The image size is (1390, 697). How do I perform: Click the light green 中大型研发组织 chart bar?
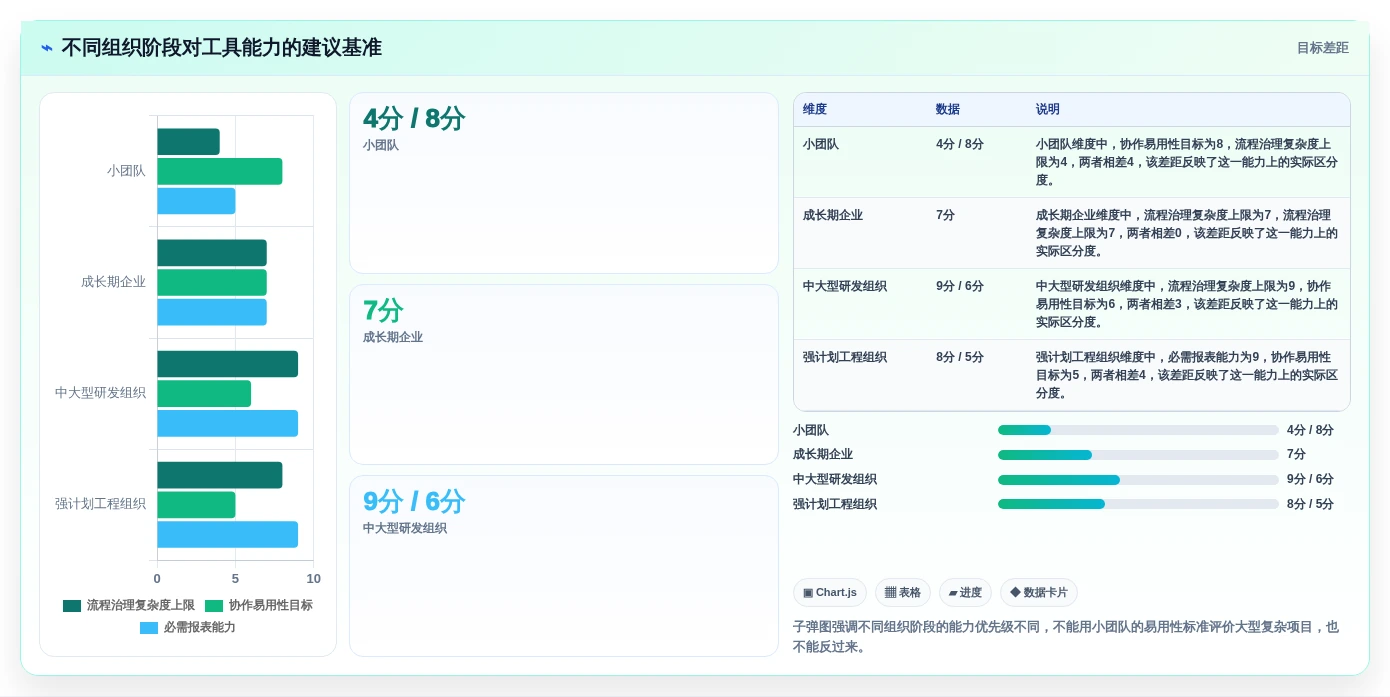point(204,394)
